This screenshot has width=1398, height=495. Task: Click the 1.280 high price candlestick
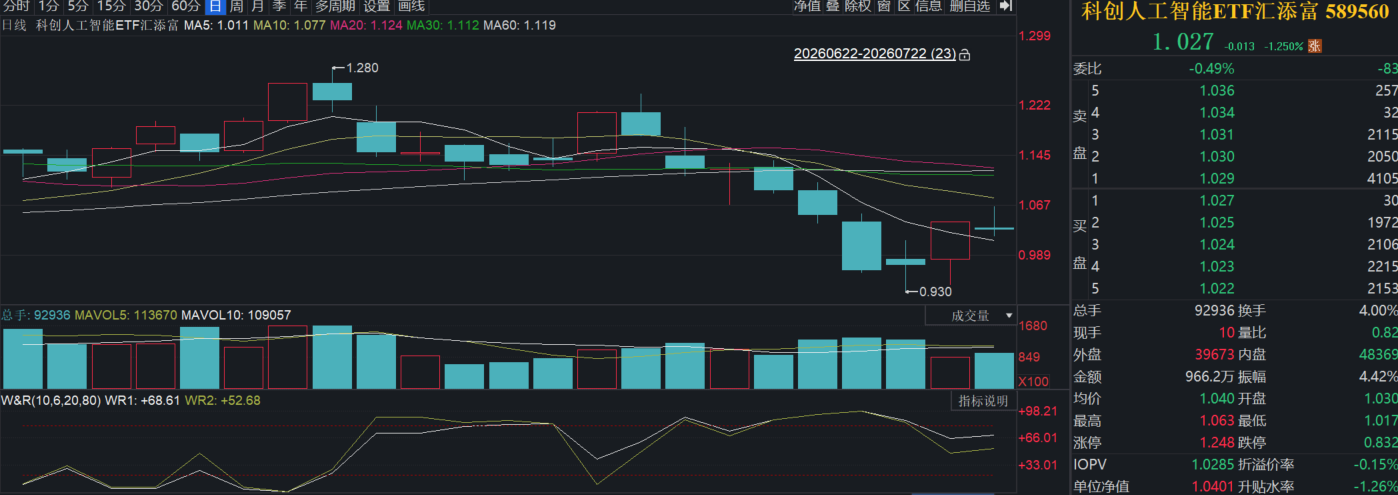click(x=332, y=91)
